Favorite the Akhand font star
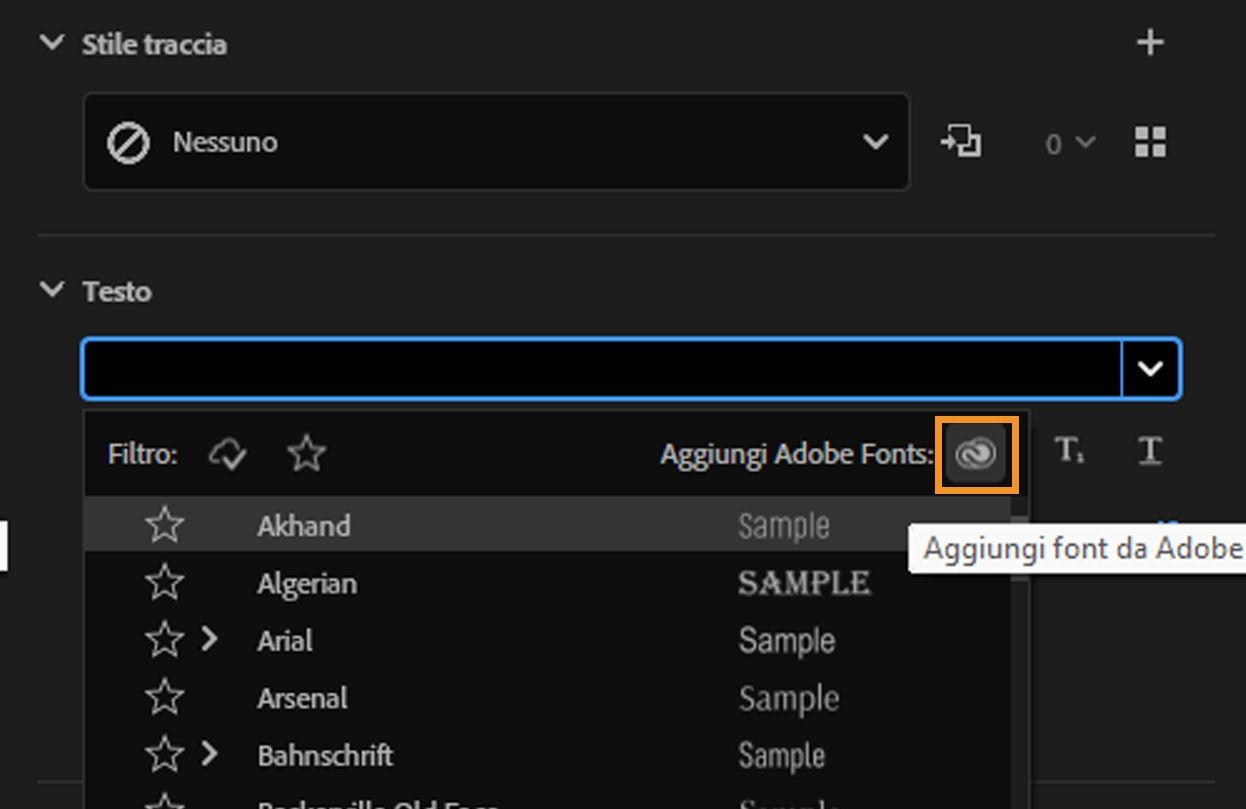 [x=165, y=525]
